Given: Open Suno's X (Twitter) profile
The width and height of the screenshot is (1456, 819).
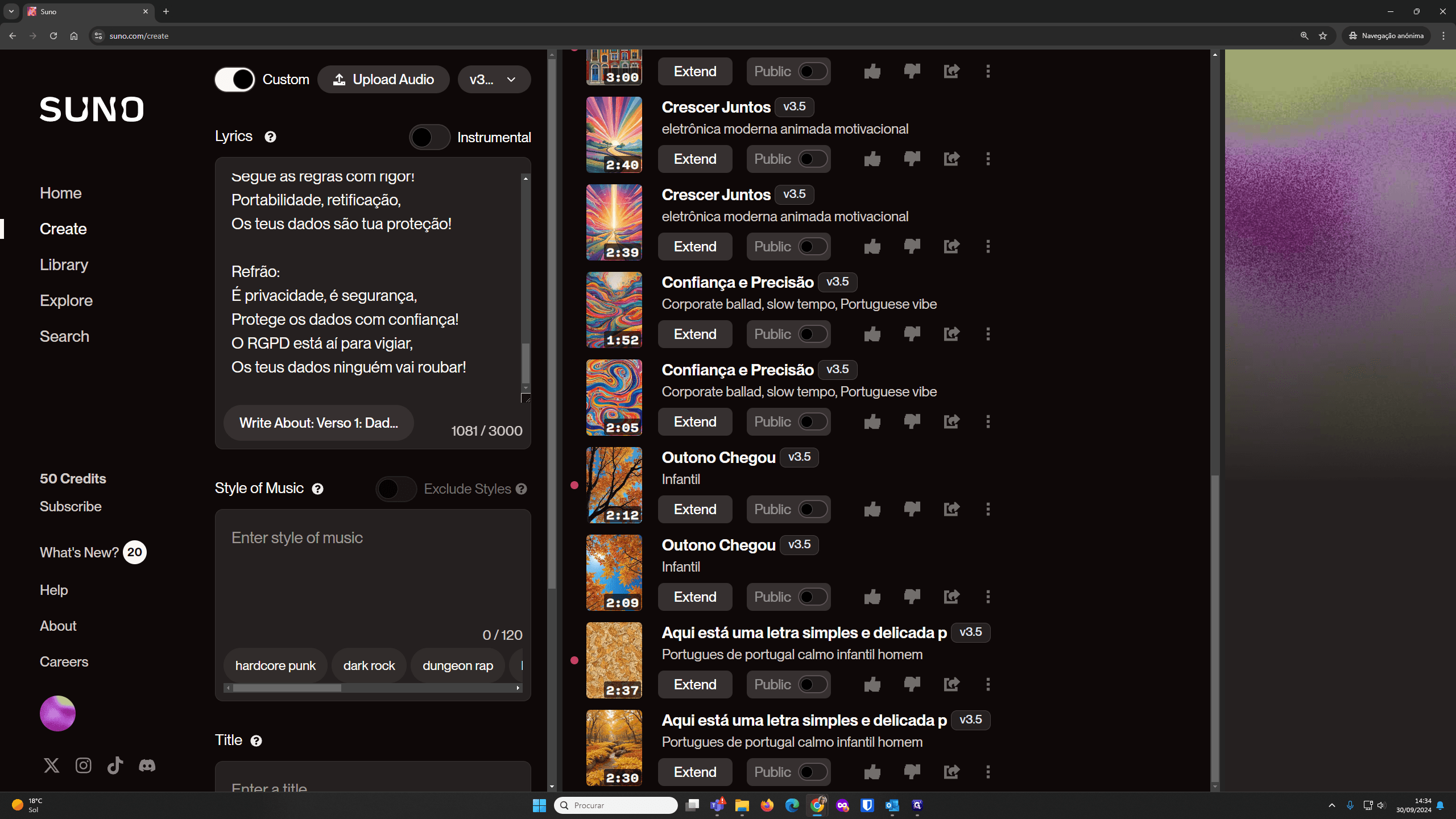Looking at the screenshot, I should [x=51, y=766].
